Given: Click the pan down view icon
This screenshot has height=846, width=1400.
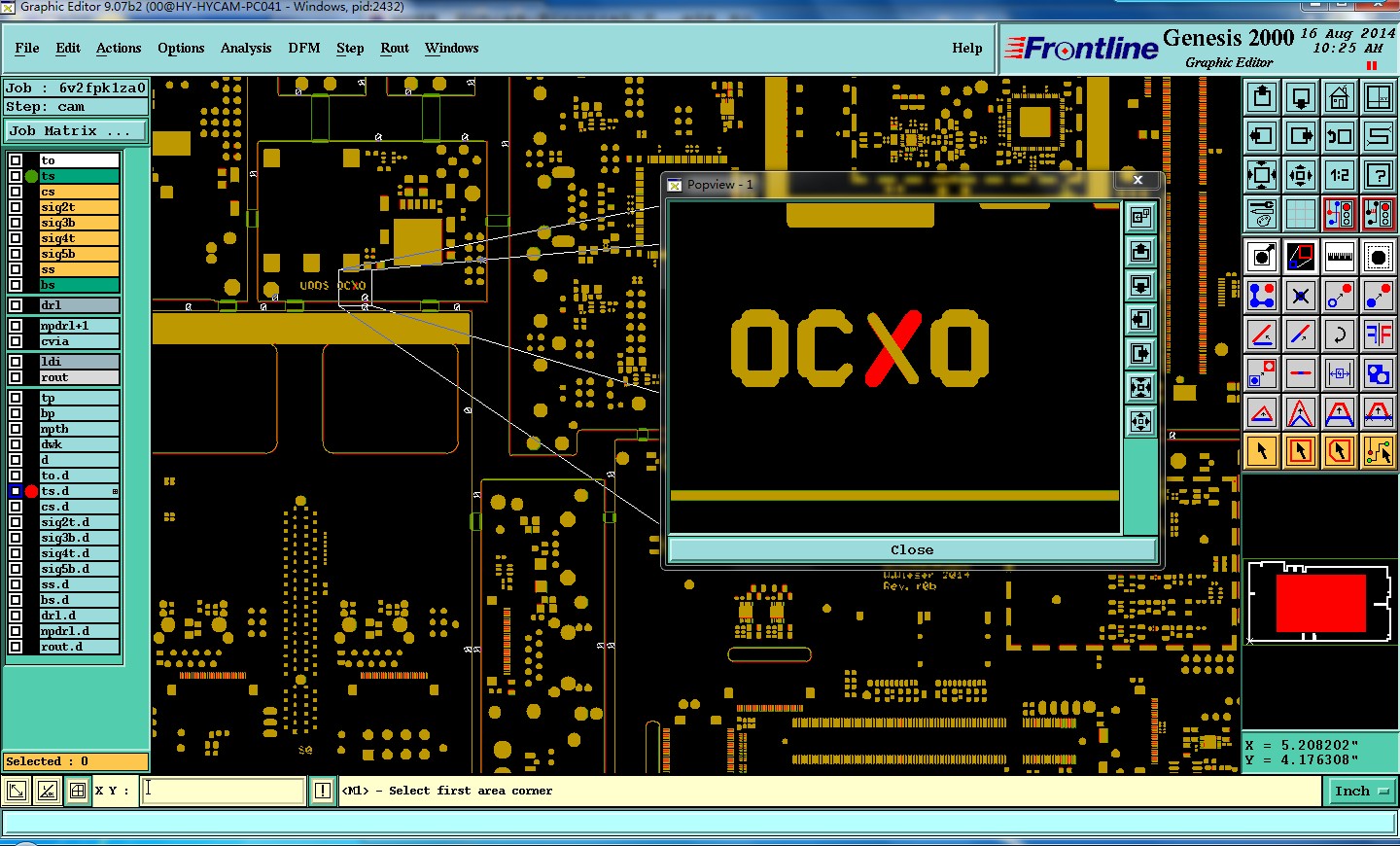Looking at the screenshot, I should click(1301, 96).
